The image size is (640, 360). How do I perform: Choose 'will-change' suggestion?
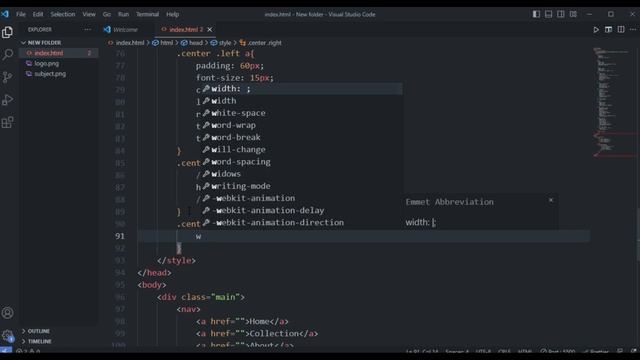[302, 149]
